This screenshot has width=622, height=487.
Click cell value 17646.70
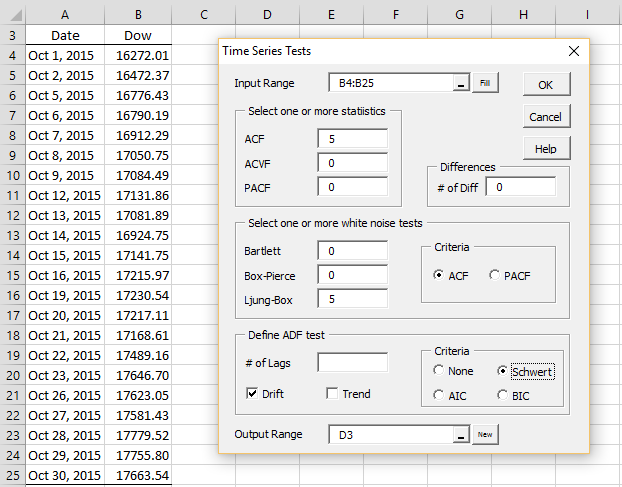point(138,376)
